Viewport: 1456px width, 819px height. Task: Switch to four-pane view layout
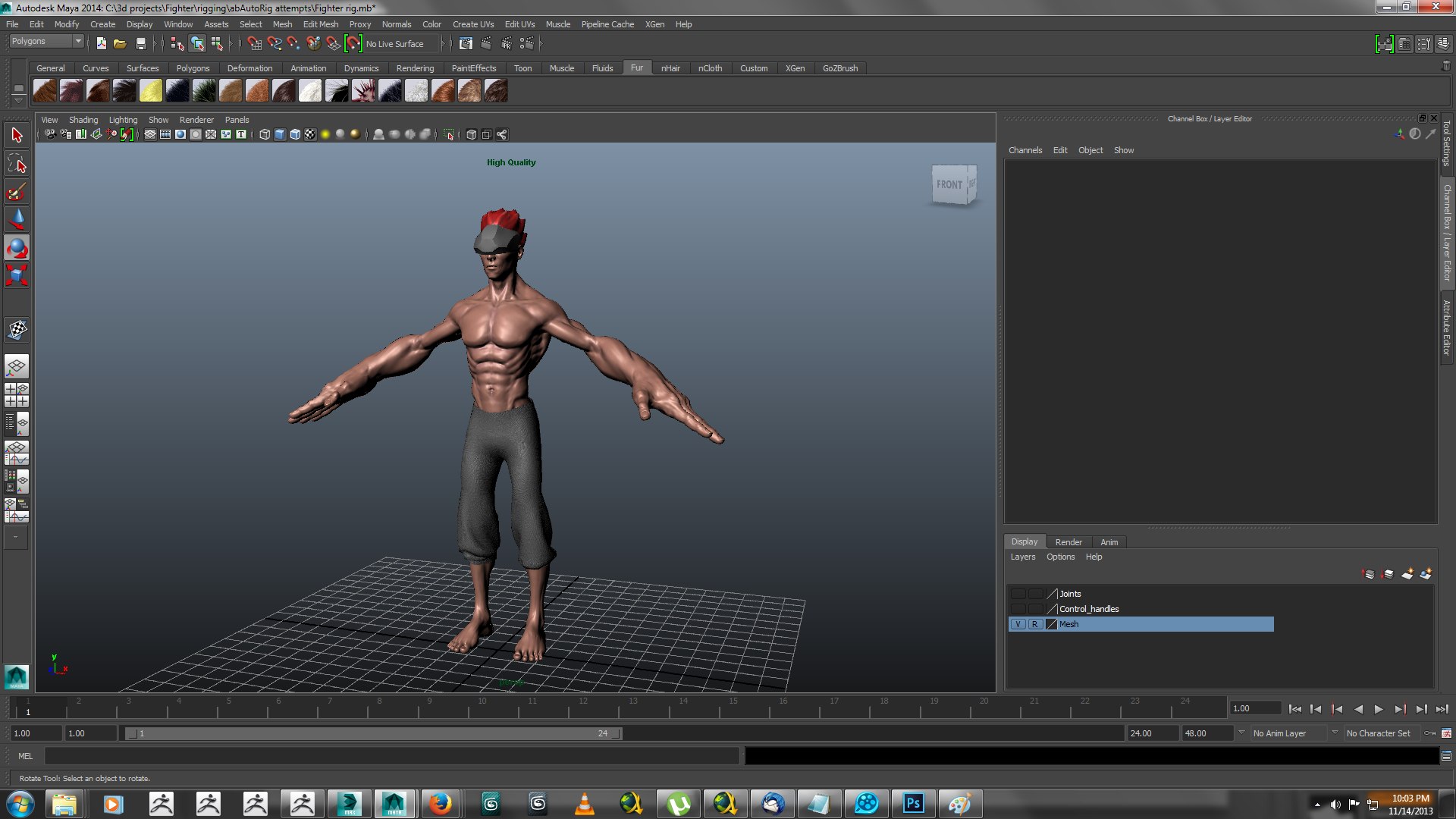17,395
